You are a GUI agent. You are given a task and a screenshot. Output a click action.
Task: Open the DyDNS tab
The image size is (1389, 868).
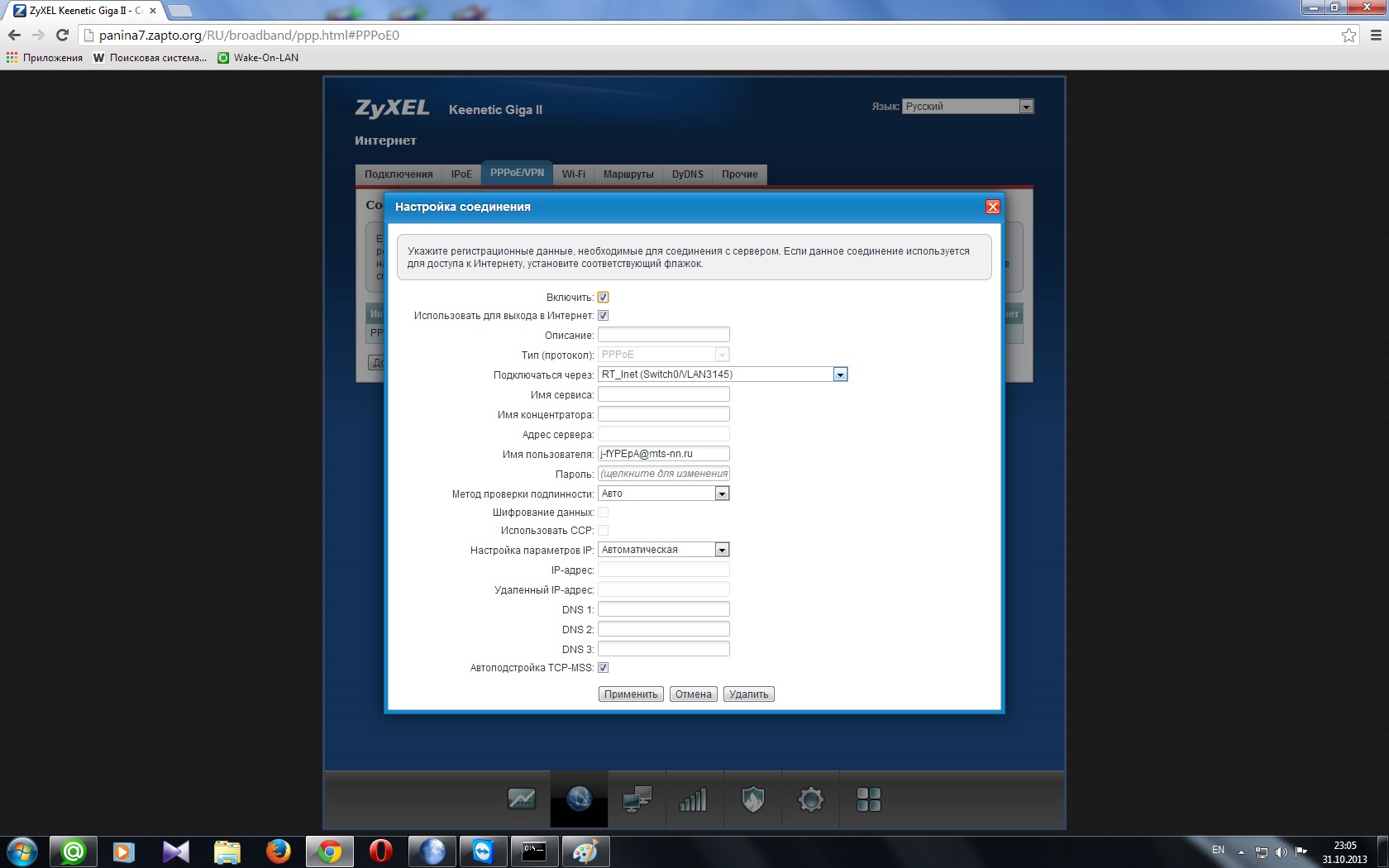[687, 174]
